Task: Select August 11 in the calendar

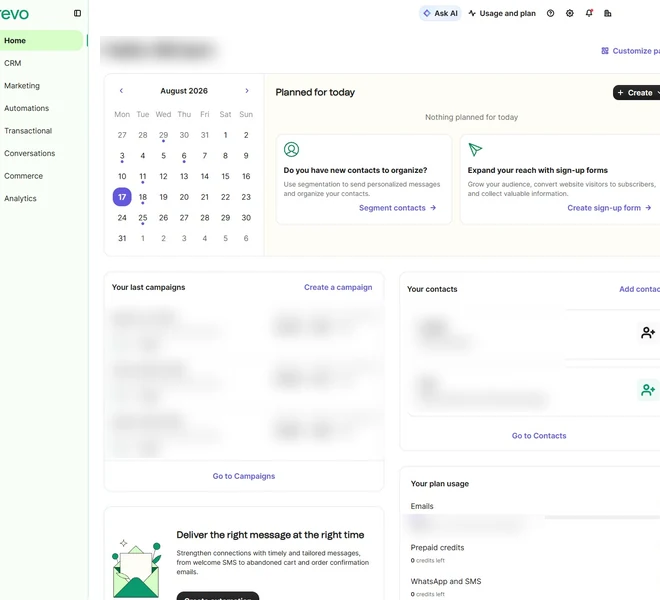Action: [x=143, y=176]
